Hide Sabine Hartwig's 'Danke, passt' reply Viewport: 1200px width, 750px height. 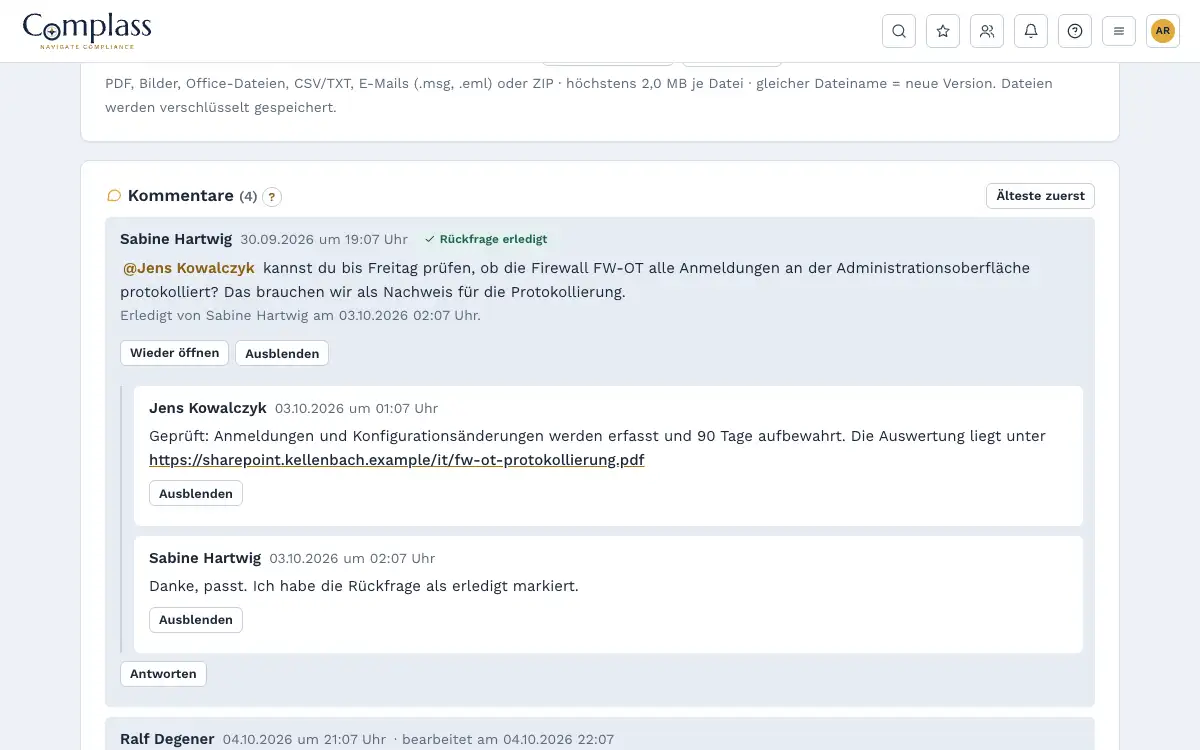click(196, 620)
